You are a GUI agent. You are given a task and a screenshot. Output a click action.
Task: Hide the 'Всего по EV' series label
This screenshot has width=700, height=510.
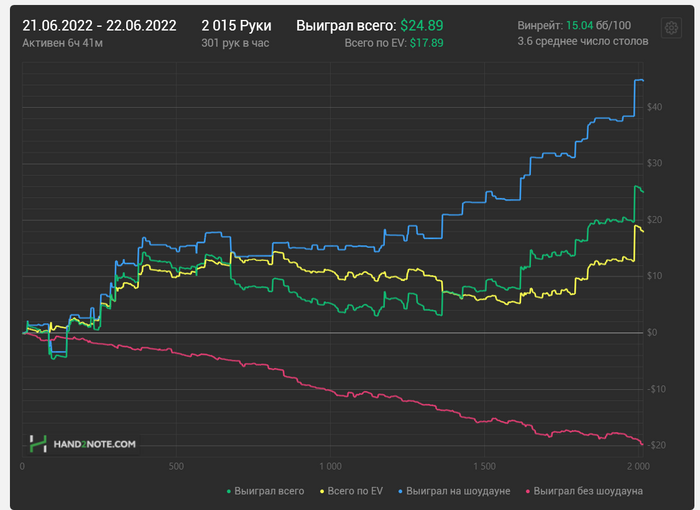pyautogui.click(x=355, y=491)
